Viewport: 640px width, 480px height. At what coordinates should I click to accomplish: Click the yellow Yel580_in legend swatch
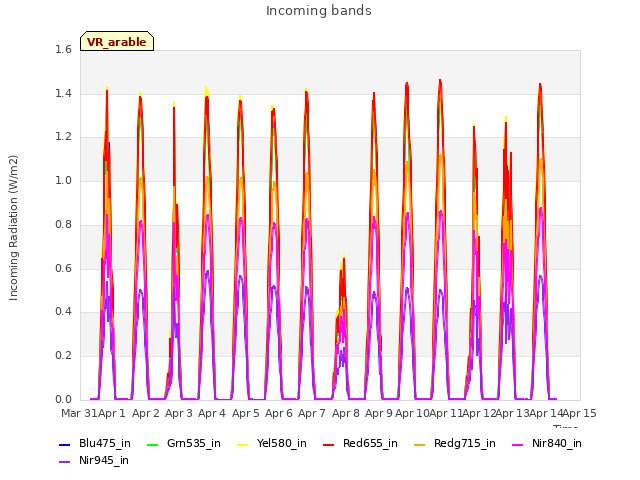pos(243,444)
